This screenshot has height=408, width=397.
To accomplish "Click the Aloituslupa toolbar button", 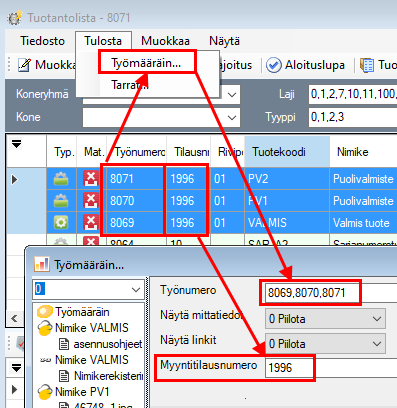I will pyautogui.click(x=305, y=65).
